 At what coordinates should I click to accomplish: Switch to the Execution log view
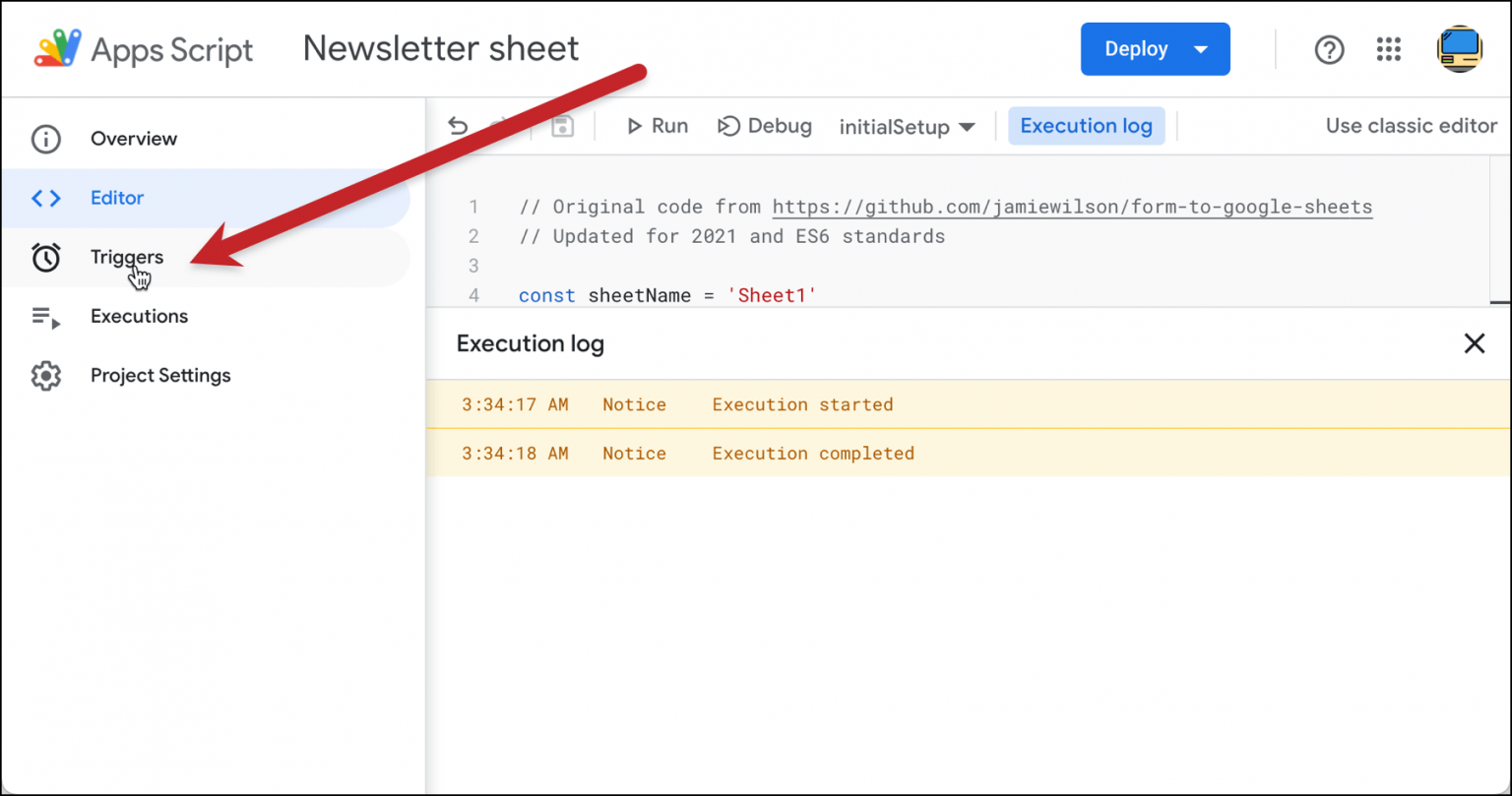click(x=1086, y=126)
